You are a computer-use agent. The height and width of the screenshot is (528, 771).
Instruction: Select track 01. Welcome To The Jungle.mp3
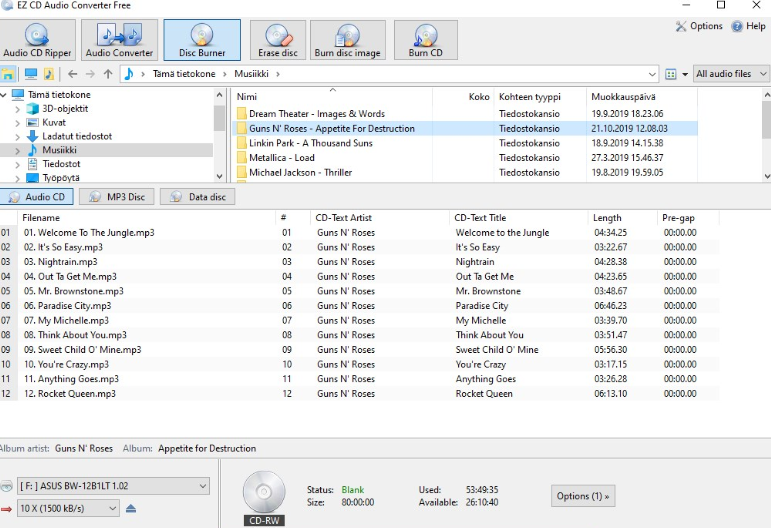[89, 233]
